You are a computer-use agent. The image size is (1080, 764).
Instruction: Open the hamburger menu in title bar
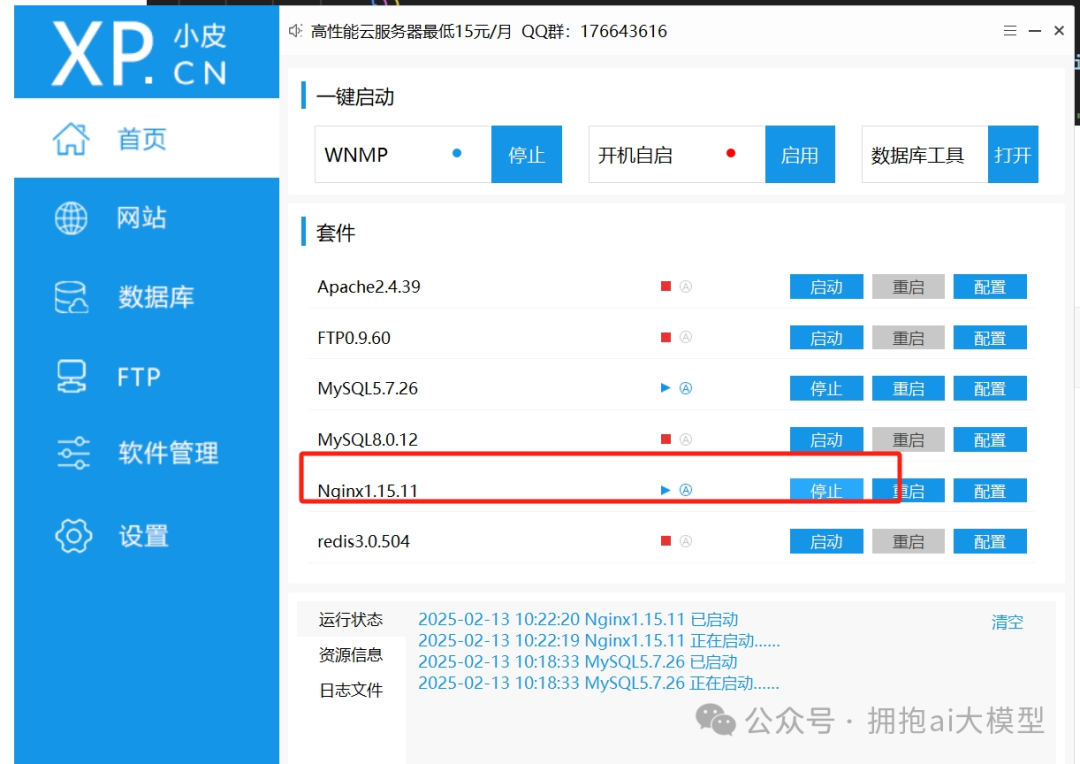click(1011, 31)
